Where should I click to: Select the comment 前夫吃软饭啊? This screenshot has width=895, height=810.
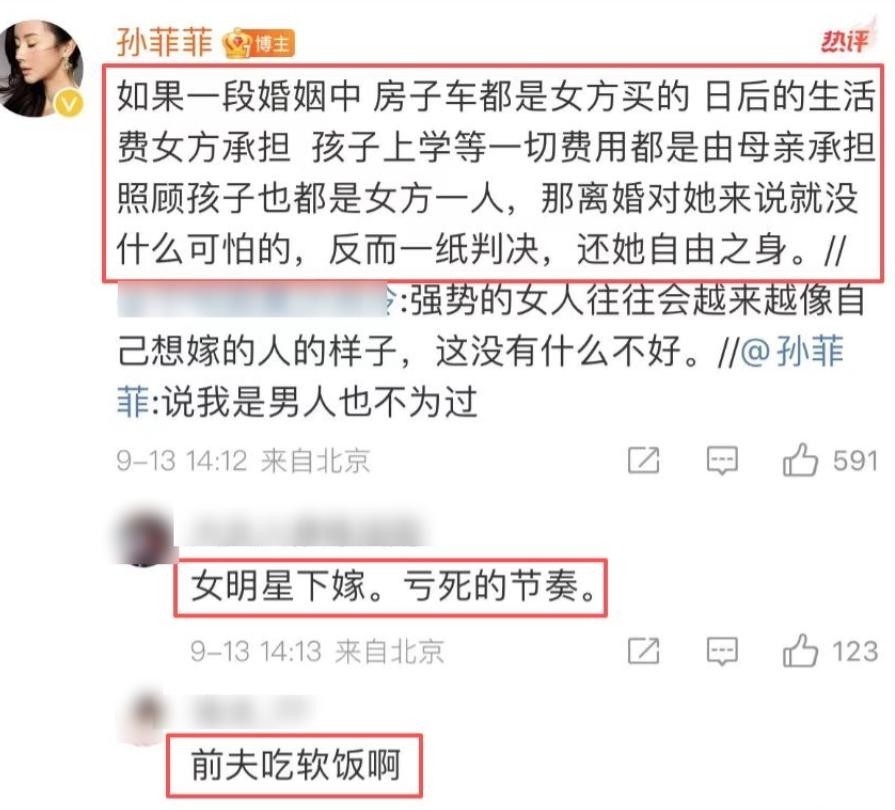(295, 765)
